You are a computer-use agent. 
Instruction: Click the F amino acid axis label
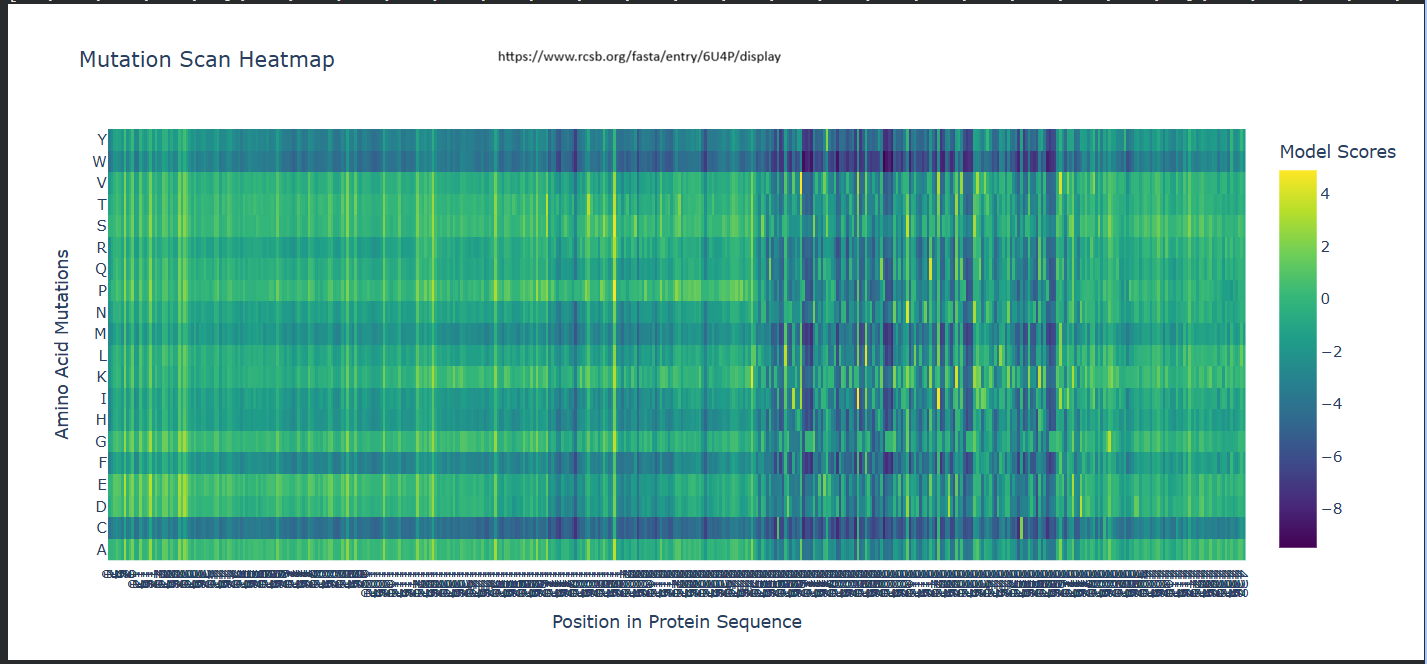tap(102, 463)
